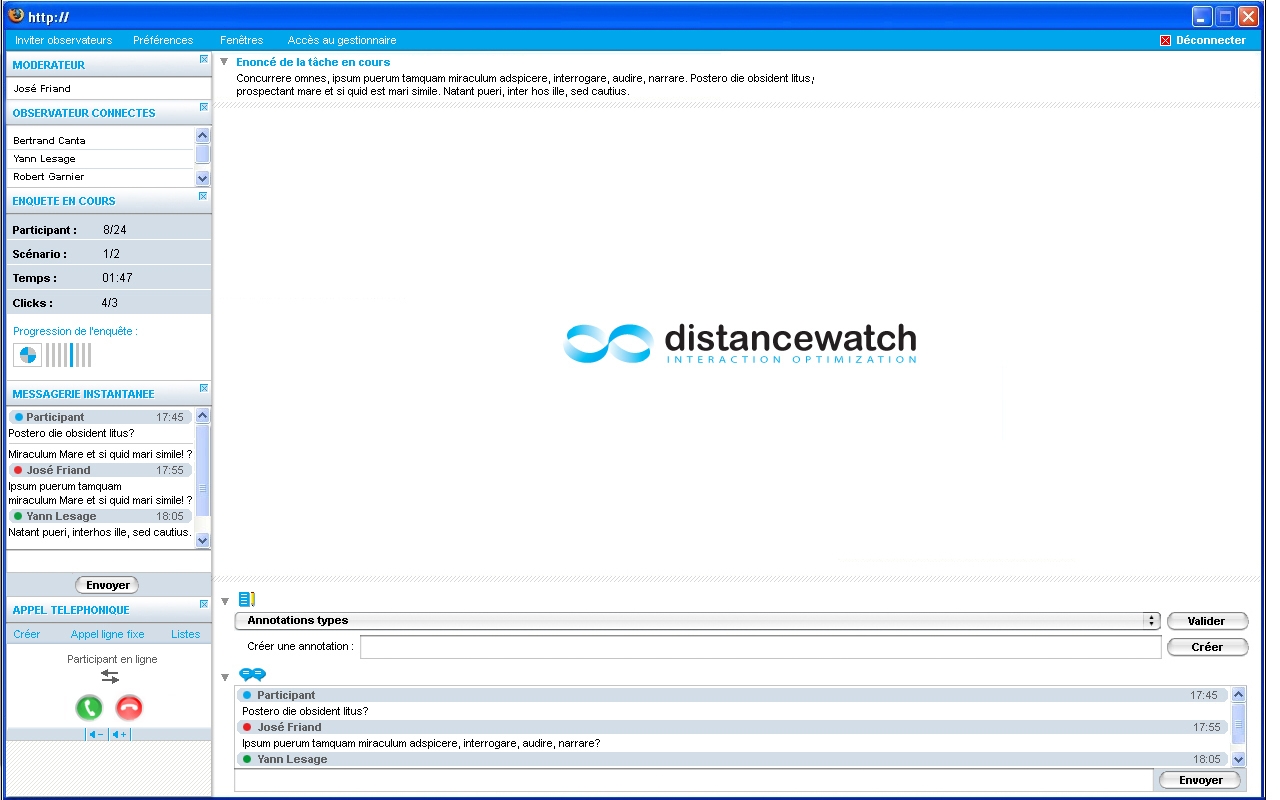Click the down arrow of the instant messenger scrollbar

203,540
